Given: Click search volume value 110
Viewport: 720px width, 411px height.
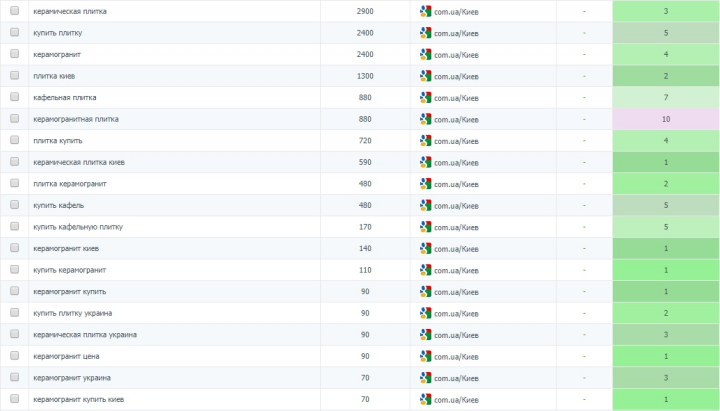Looking at the screenshot, I should (365, 270).
